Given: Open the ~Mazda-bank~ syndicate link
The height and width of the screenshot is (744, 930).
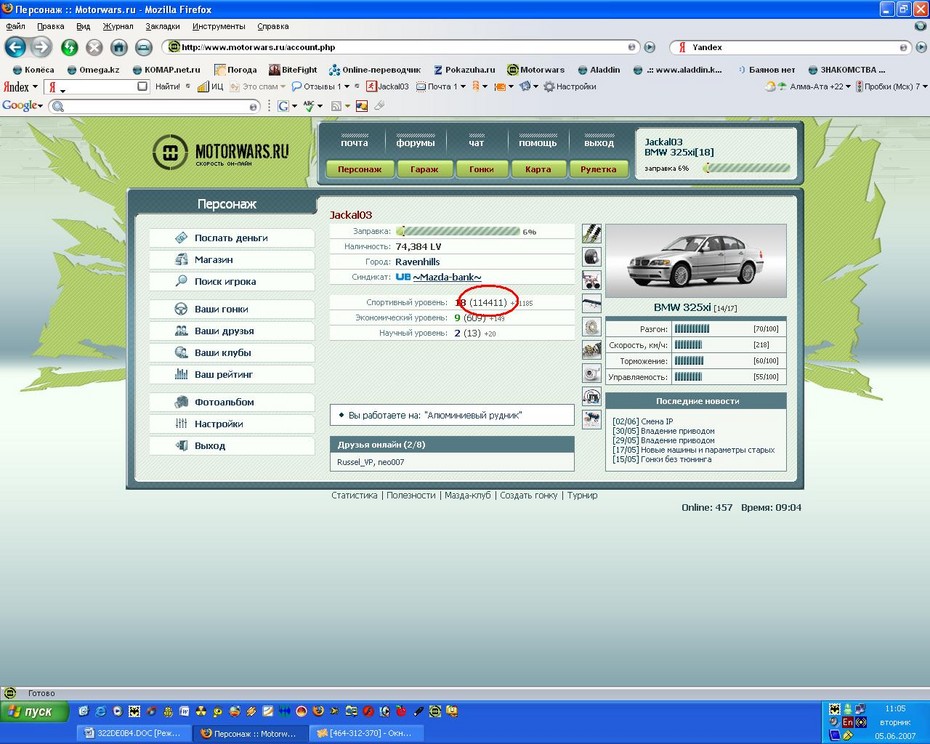Looking at the screenshot, I should click(447, 277).
